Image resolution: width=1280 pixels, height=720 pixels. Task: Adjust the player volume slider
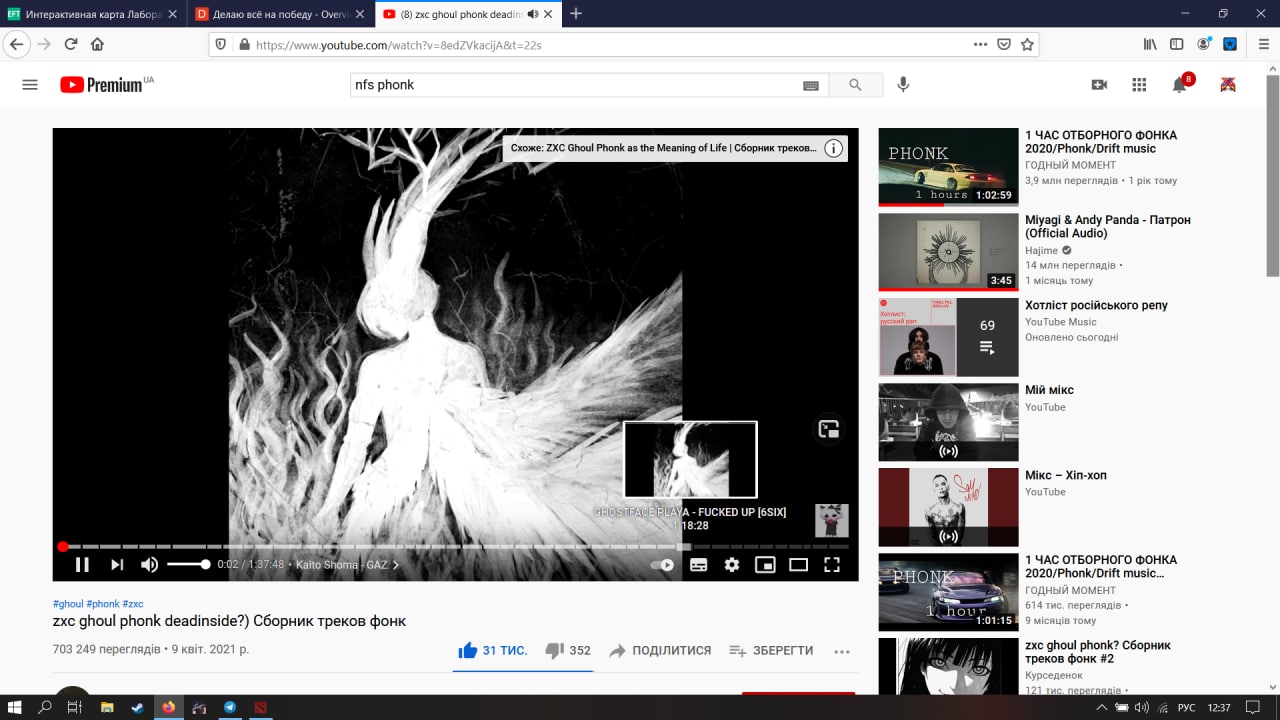tap(188, 565)
